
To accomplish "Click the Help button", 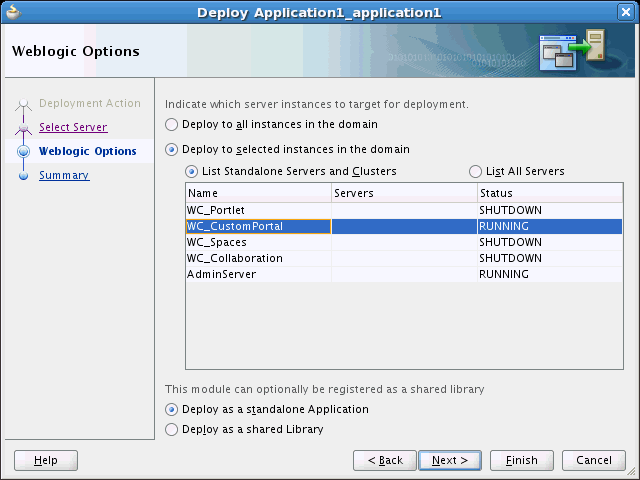I will click(46, 460).
